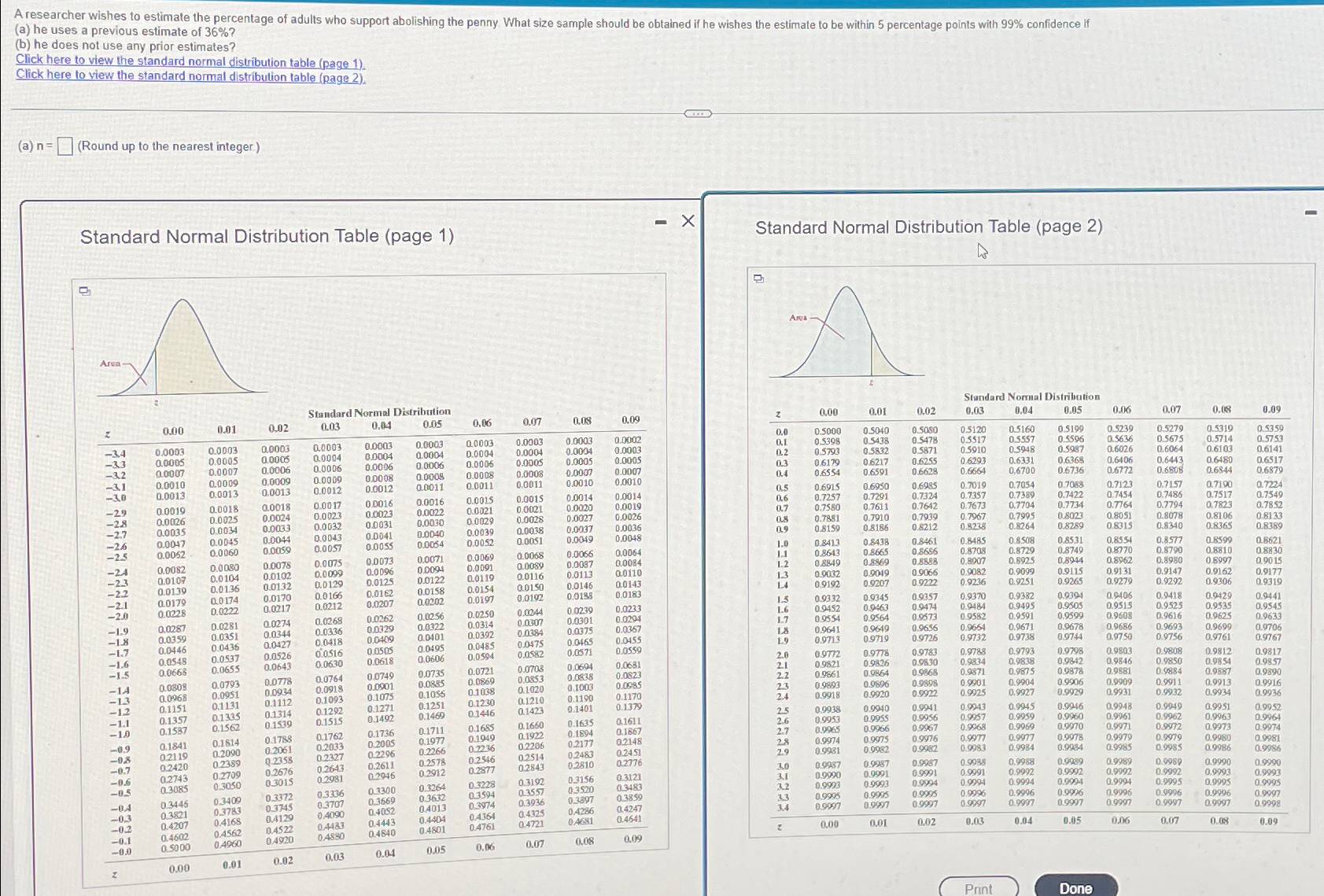Expand the collapsed ellipsis divider above the answer
This screenshot has width=1324, height=896.
pyautogui.click(x=697, y=113)
